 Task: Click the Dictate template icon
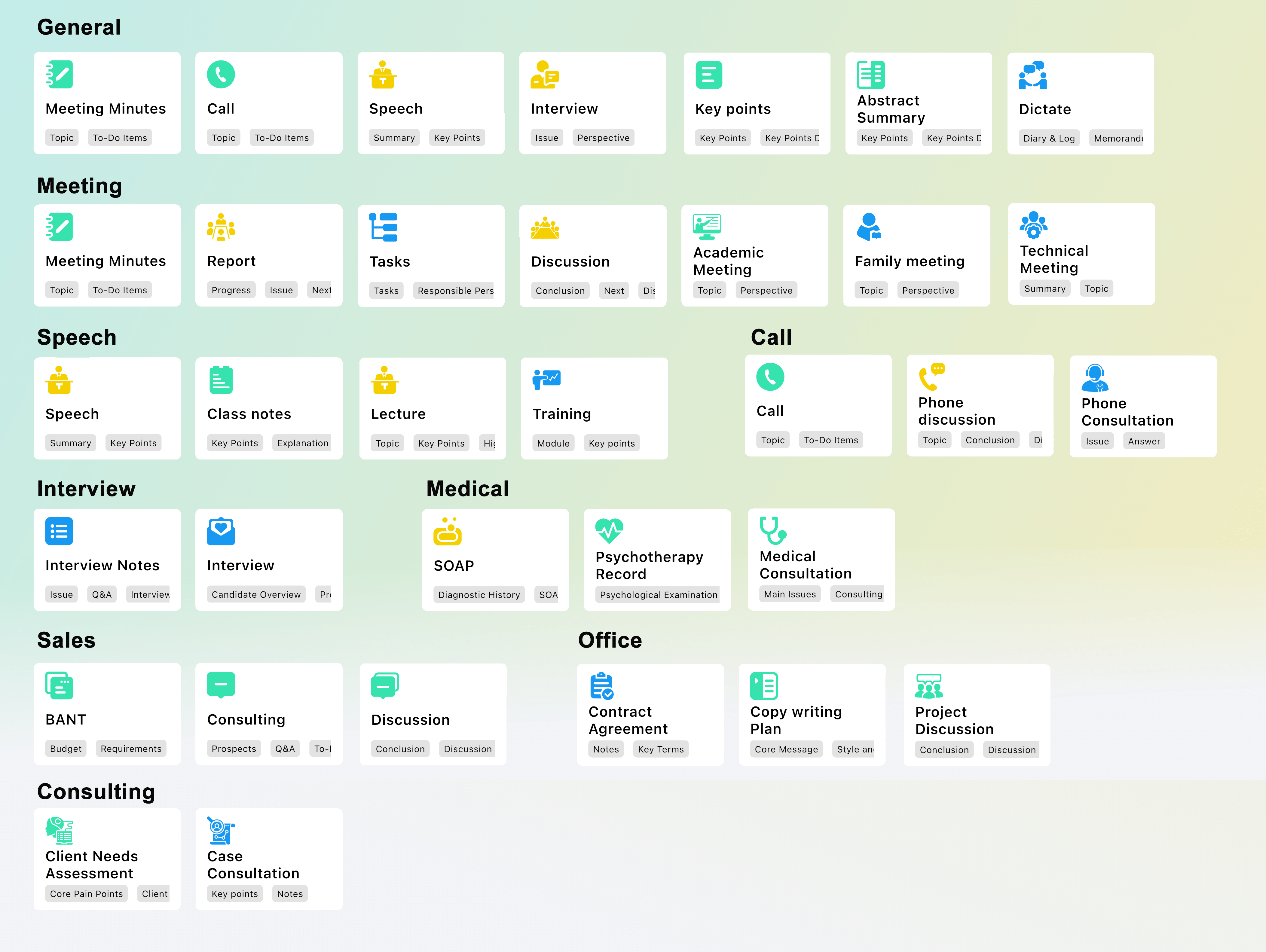tap(1032, 75)
